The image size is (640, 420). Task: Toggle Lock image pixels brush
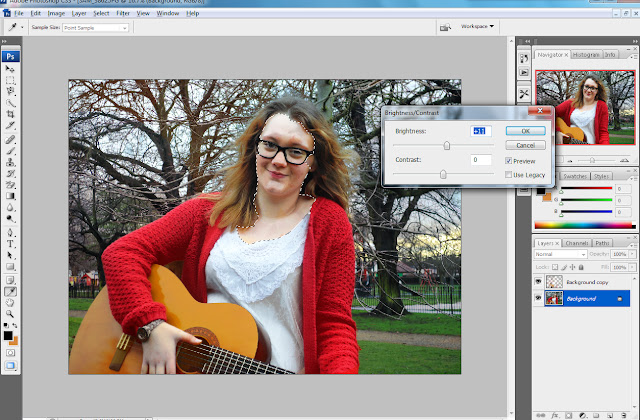pyautogui.click(x=564, y=267)
